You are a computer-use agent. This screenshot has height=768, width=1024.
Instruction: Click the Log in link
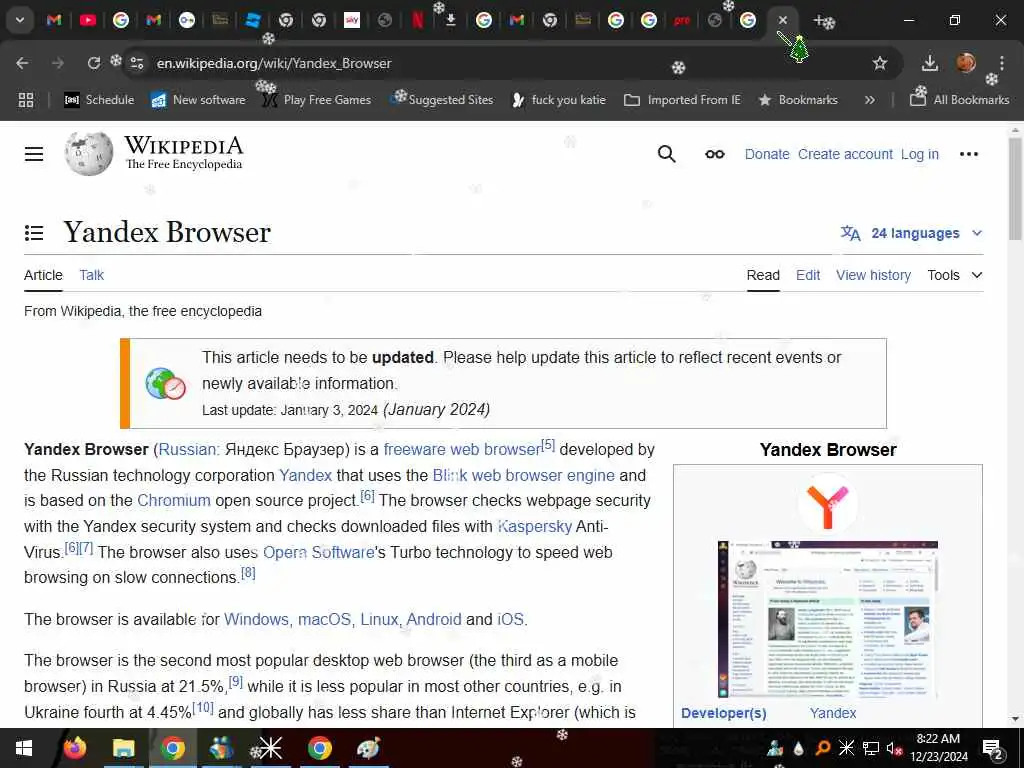tap(920, 154)
